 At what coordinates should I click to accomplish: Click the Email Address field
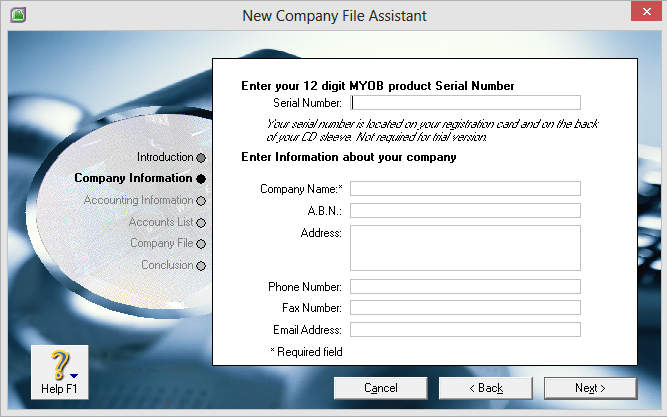point(465,330)
